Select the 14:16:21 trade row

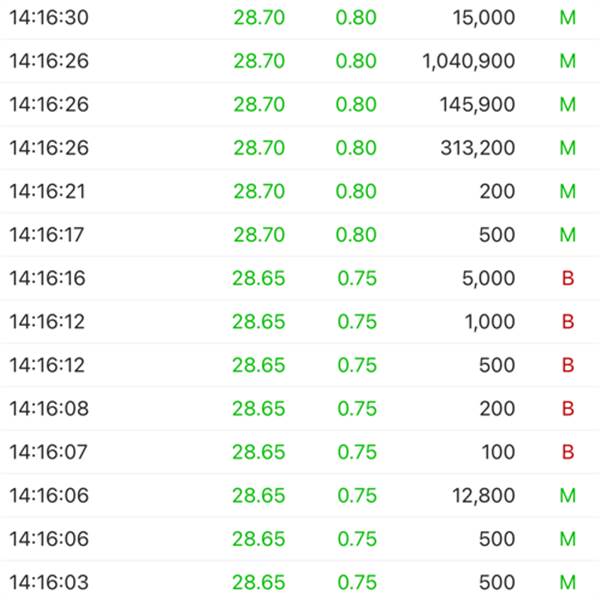[300, 191]
